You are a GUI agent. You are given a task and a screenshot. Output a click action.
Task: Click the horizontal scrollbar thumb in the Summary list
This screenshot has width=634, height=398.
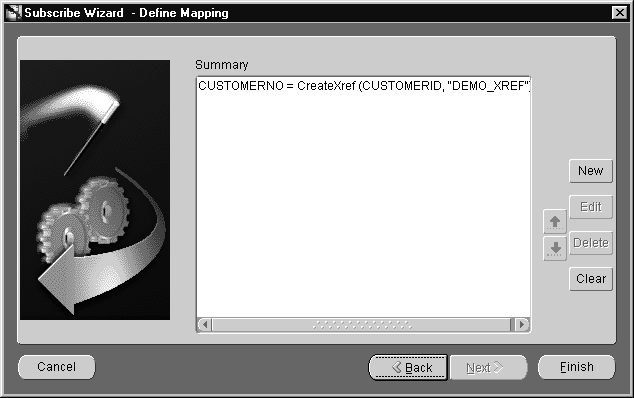pos(361,324)
